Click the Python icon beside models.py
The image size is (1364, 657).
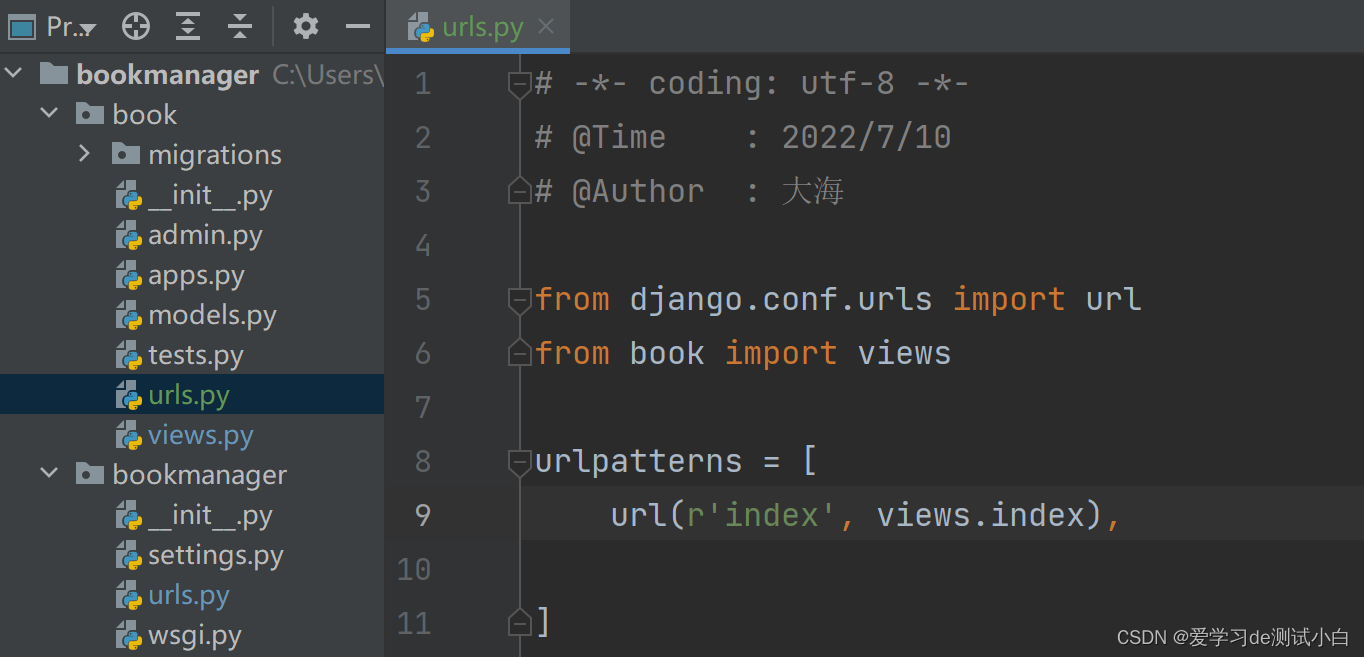click(x=128, y=316)
